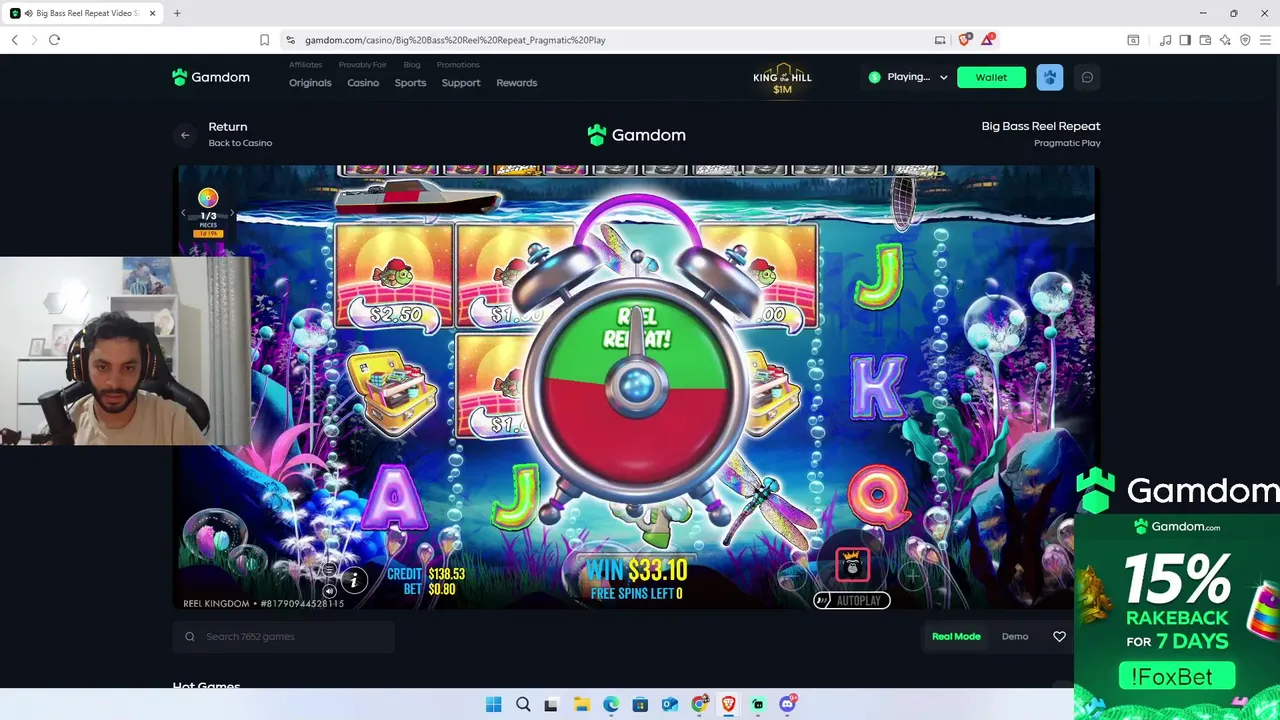Follow the Affiliates link
The height and width of the screenshot is (720, 1280).
305,65
